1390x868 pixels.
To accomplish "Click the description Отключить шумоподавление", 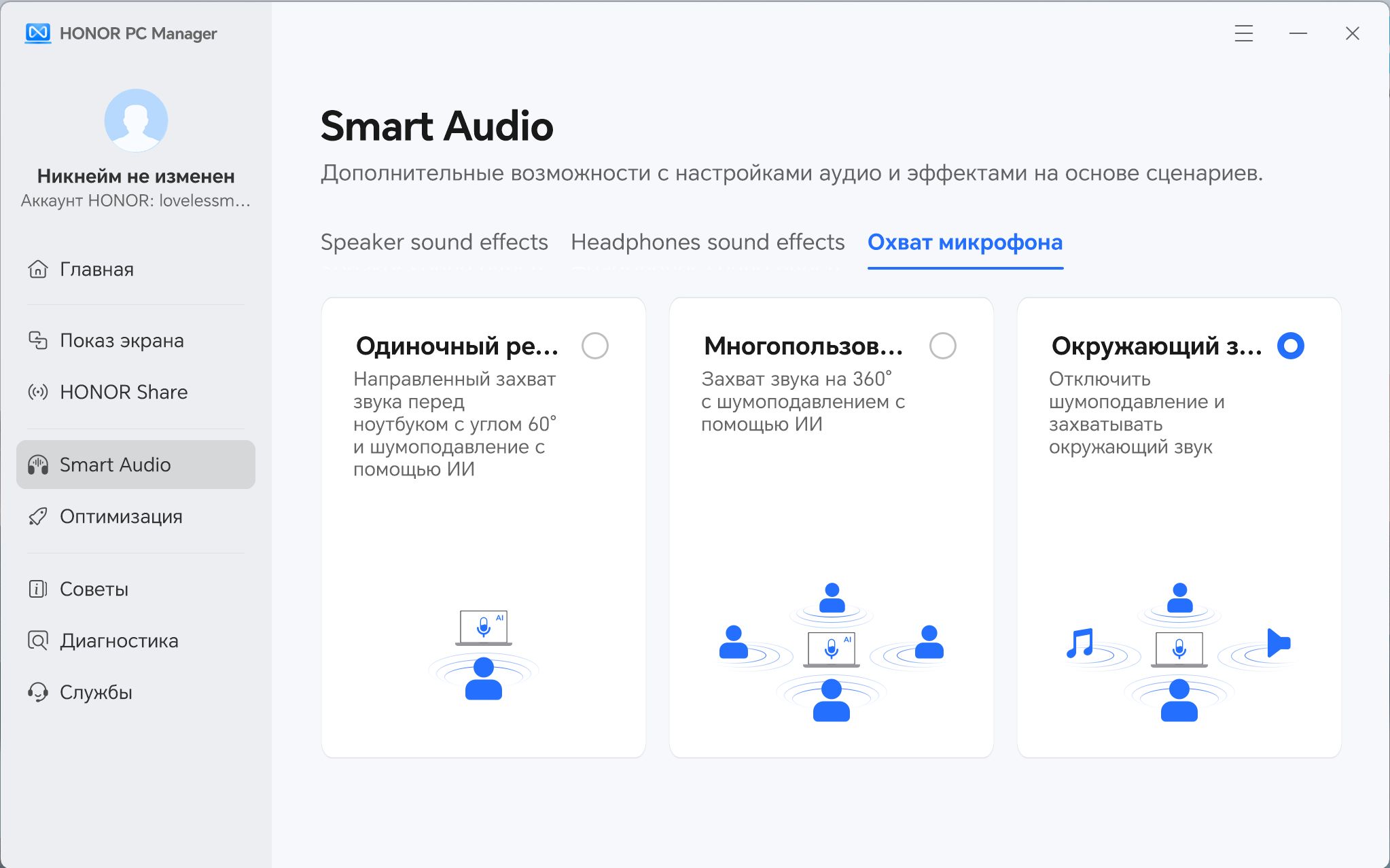I will [1137, 413].
